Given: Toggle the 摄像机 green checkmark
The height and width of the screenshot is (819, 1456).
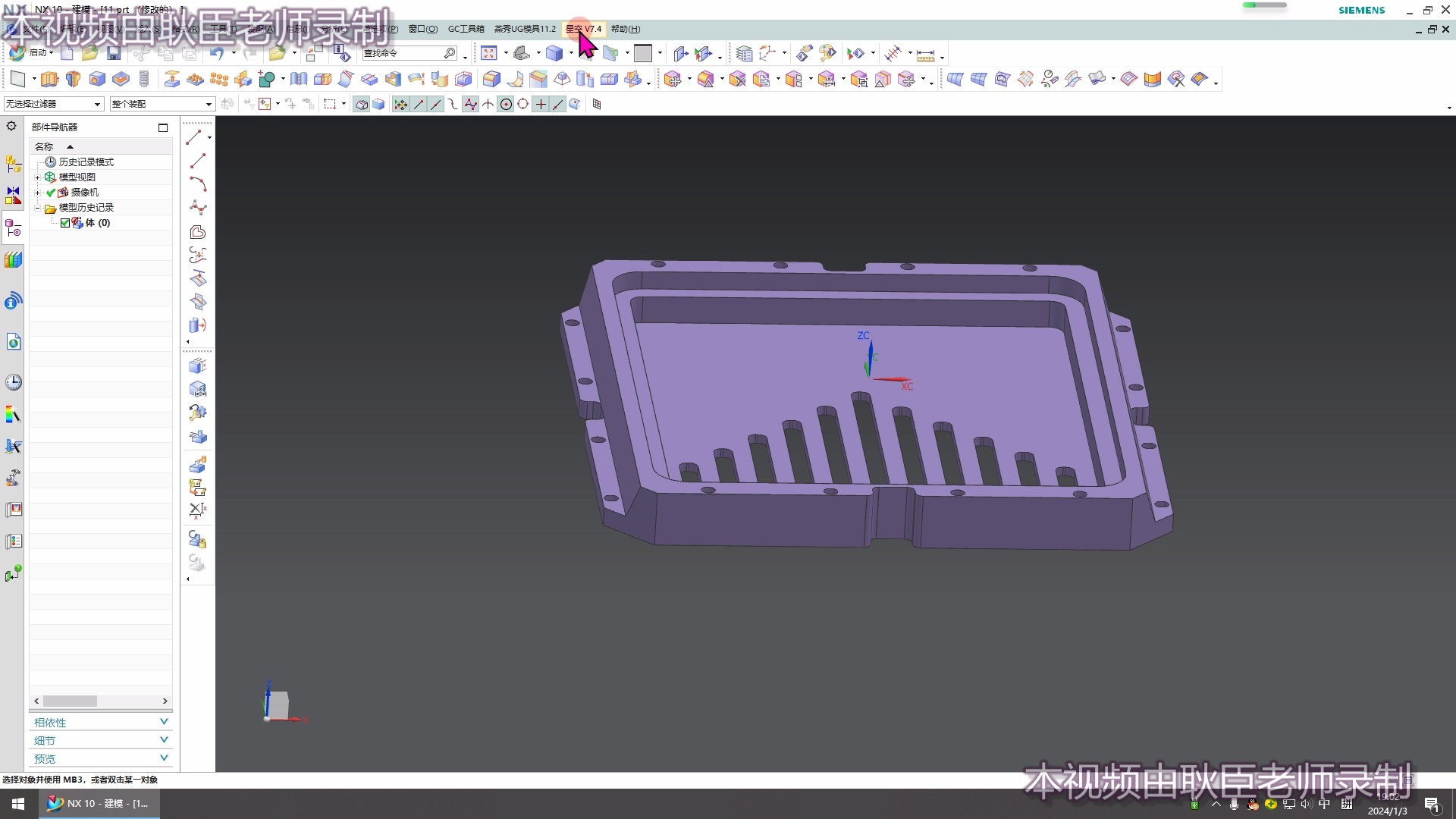Looking at the screenshot, I should [51, 193].
